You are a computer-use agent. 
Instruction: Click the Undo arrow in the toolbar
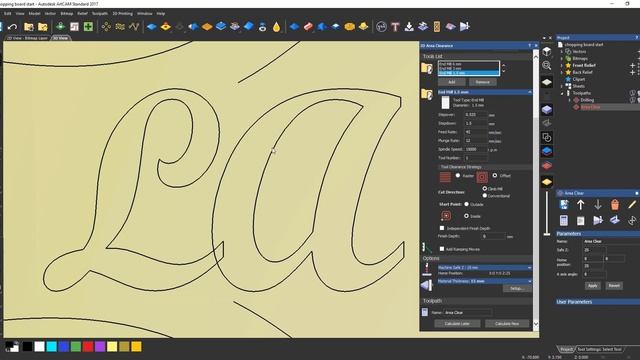coord(12,27)
